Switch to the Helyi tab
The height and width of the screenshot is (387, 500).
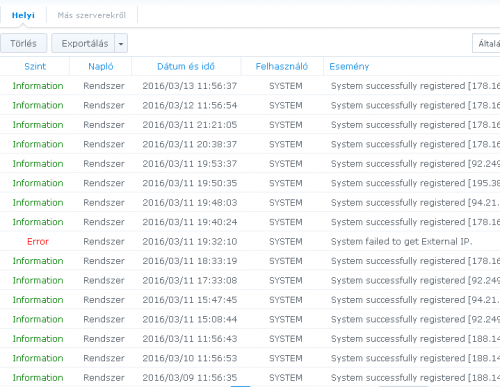[23, 15]
